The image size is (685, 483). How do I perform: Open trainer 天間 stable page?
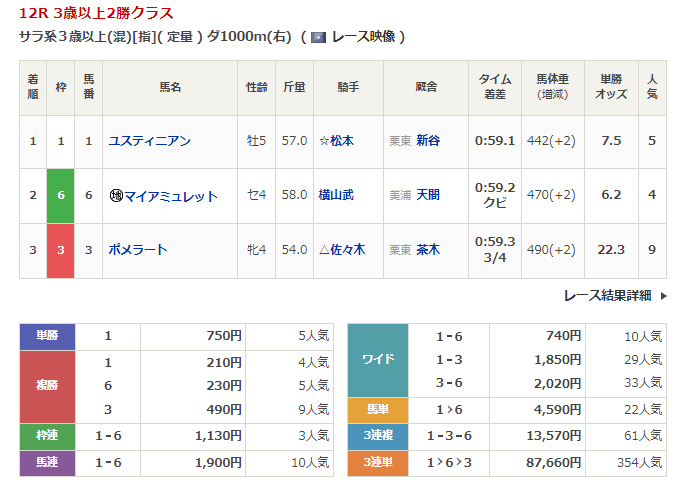point(428,196)
